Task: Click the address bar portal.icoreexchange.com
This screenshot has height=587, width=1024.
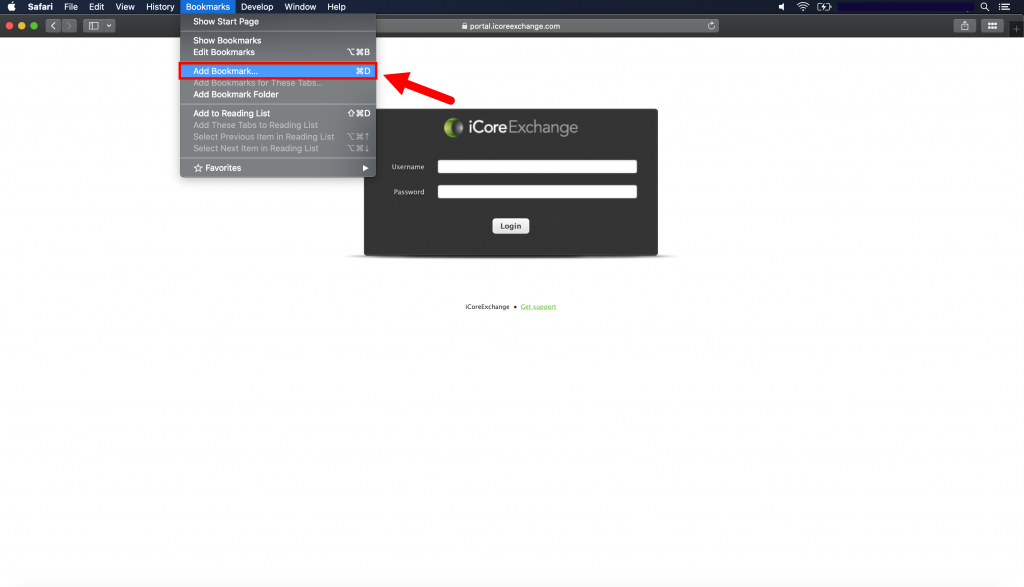Action: click(x=515, y=26)
